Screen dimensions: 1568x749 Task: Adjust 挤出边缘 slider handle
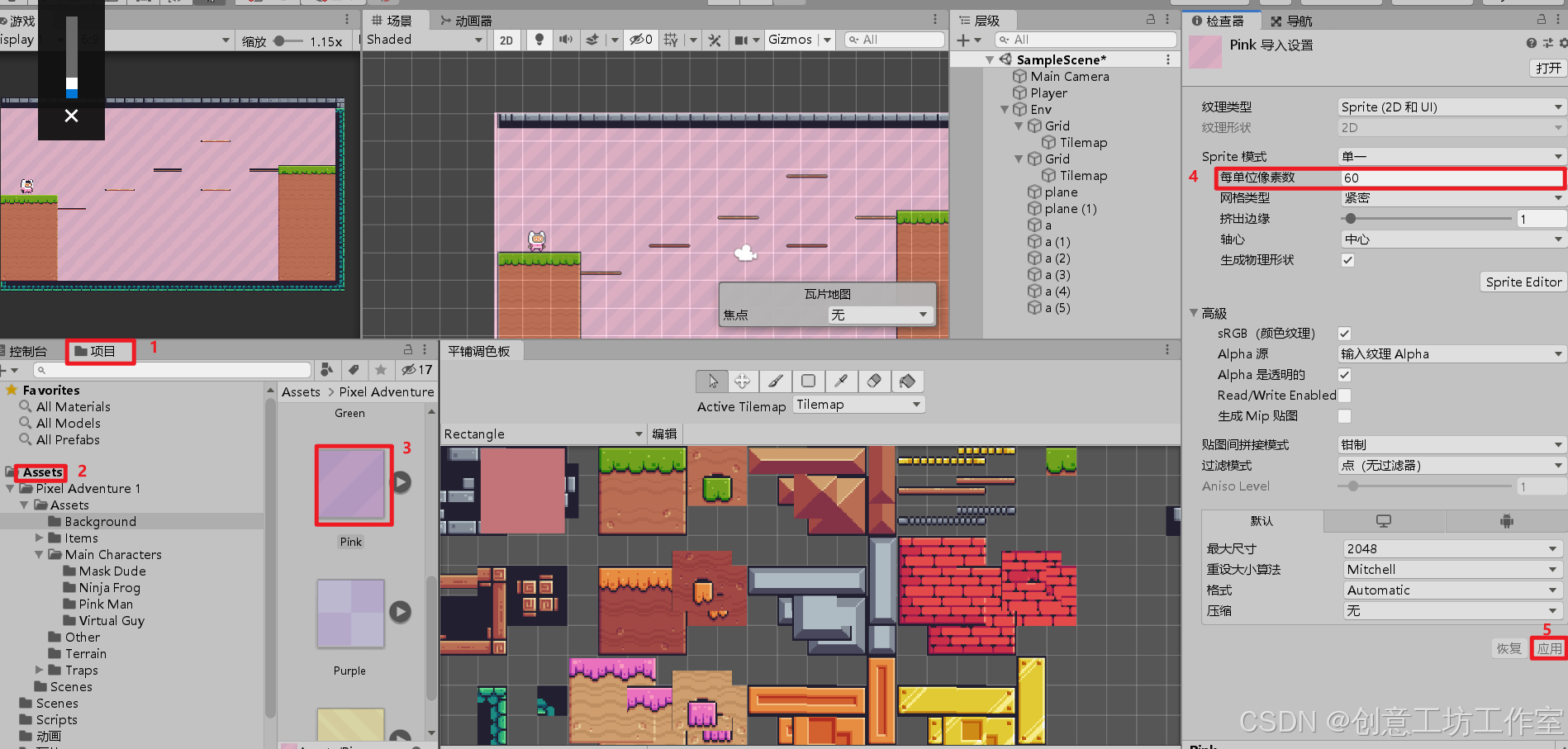[1351, 219]
